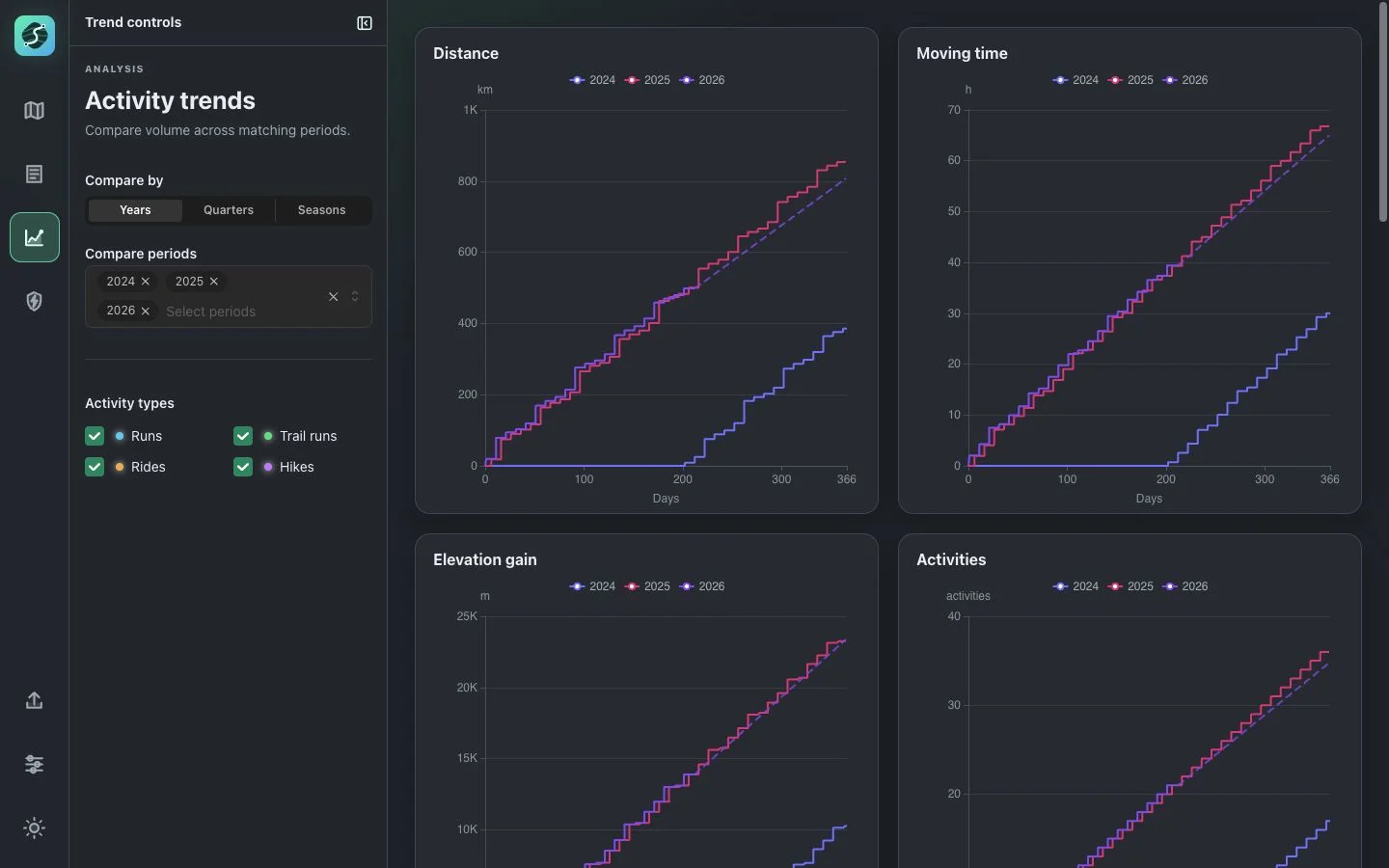Image resolution: width=1389 pixels, height=868 pixels.
Task: Expand the compare periods dropdown arrows
Action: coord(355,297)
